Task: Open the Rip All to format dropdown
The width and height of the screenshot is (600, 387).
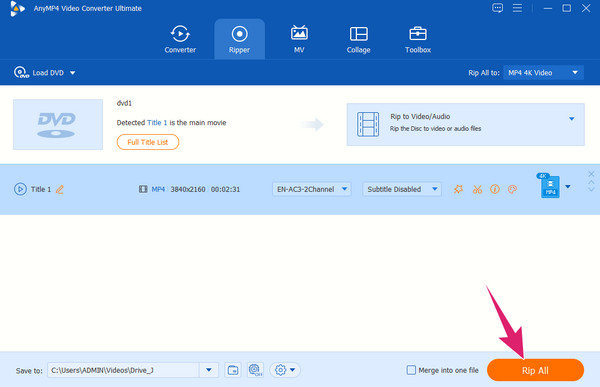Action: [x=543, y=73]
